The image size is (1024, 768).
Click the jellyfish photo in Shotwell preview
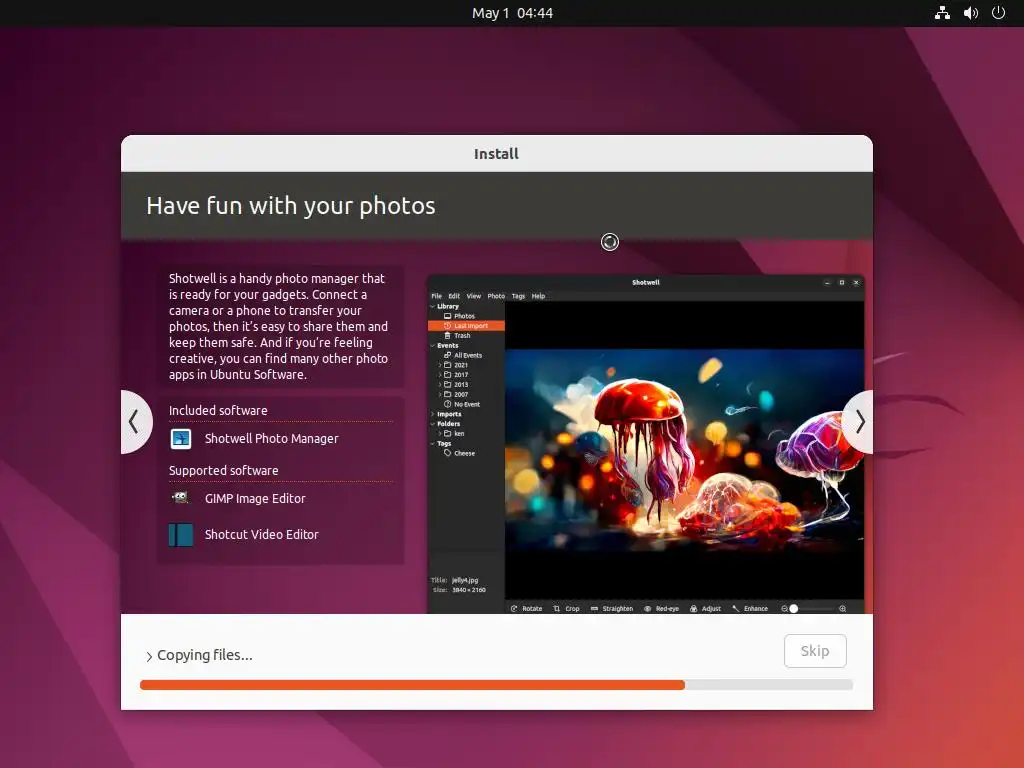[x=684, y=451]
